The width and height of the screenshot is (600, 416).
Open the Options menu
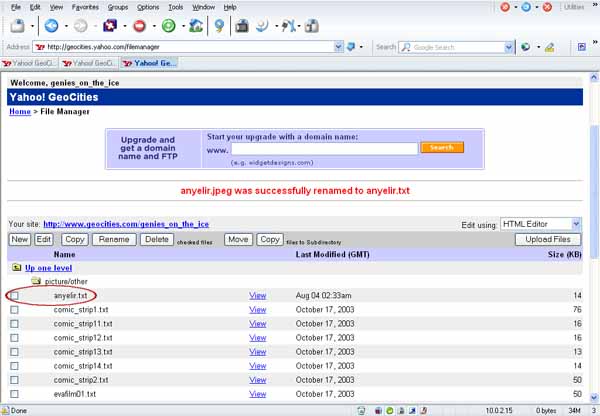click(148, 7)
